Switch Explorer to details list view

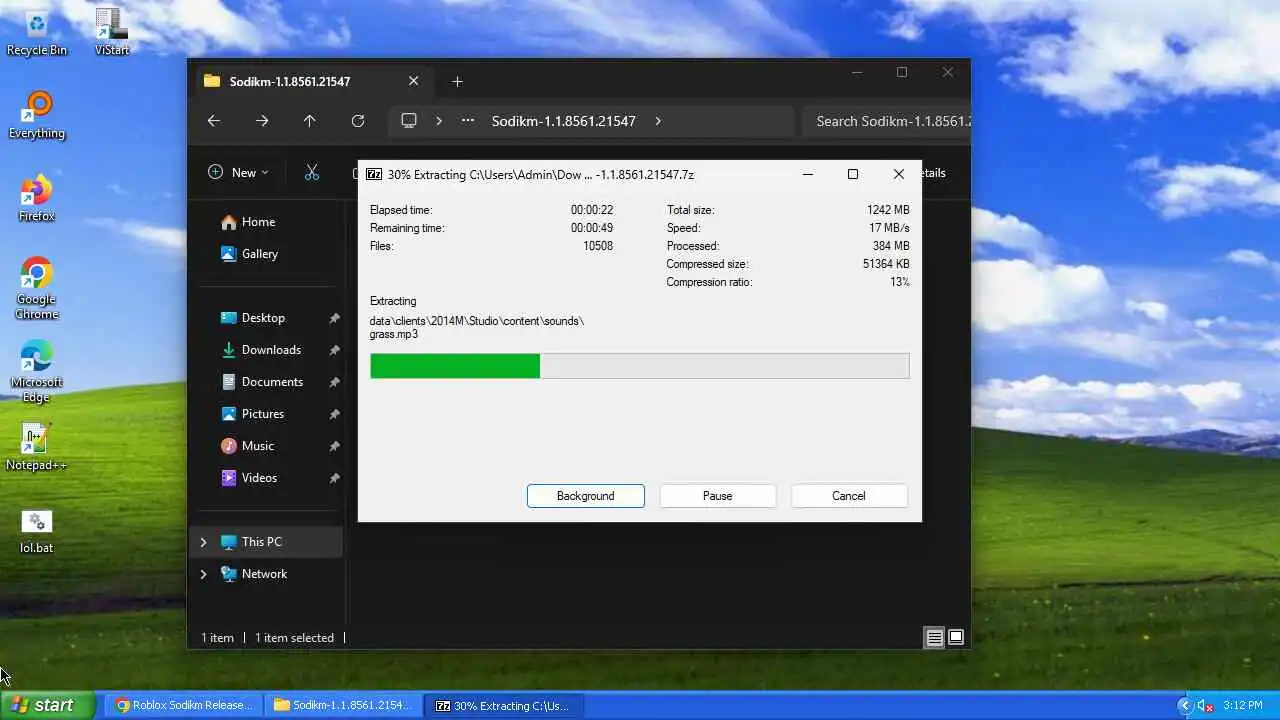(934, 638)
